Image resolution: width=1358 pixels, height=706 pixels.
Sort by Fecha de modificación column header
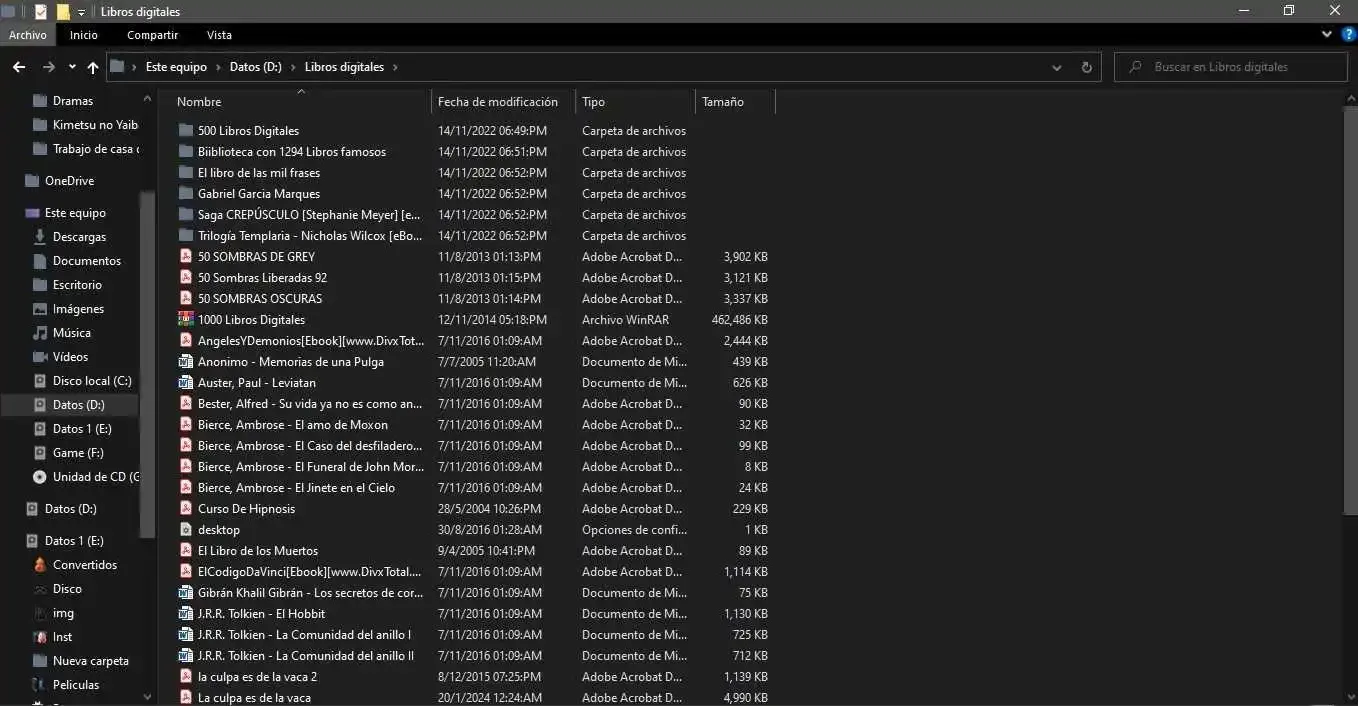[504, 101]
